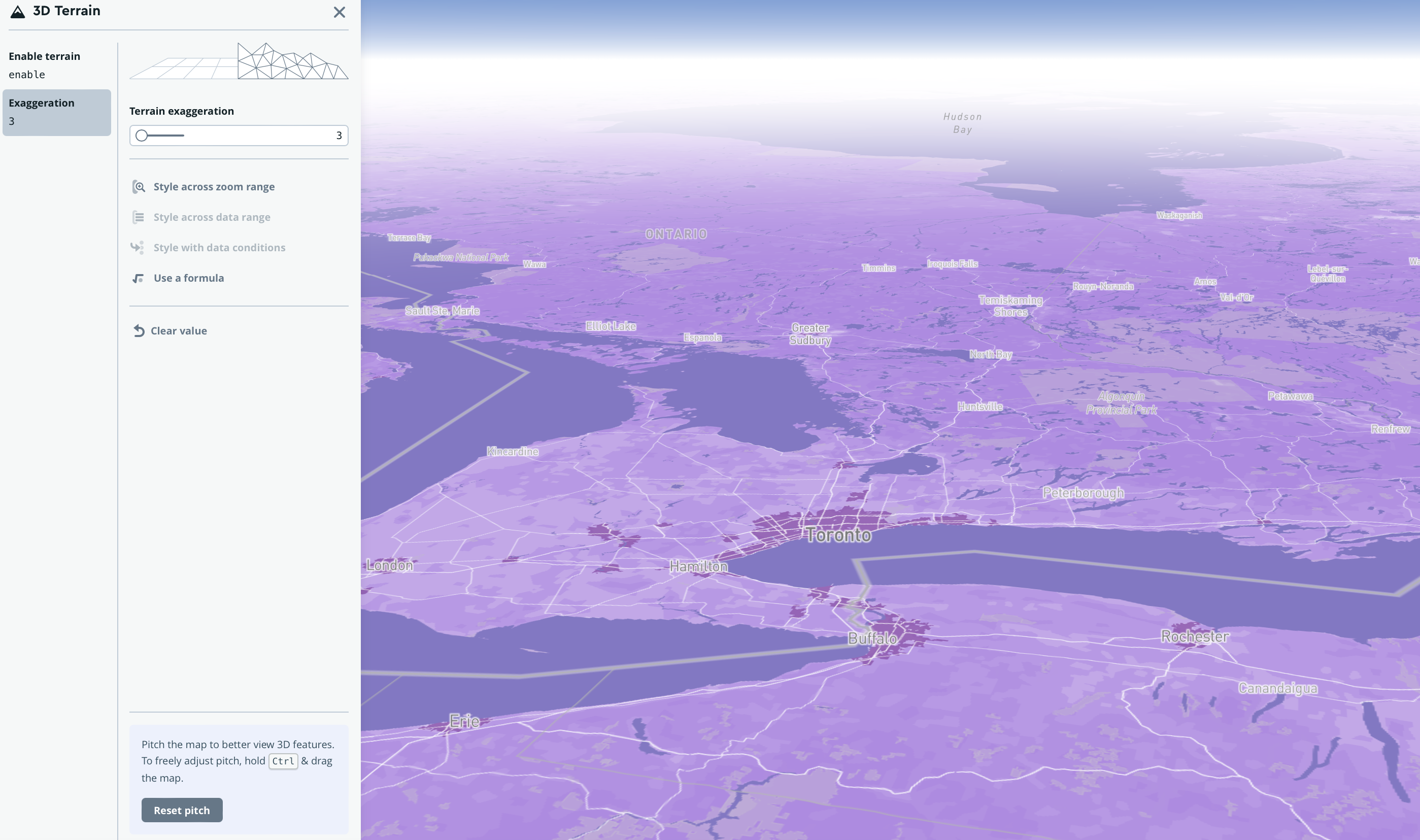Click the Clear value link
The height and width of the screenshot is (840, 1420).
pyautogui.click(x=178, y=331)
